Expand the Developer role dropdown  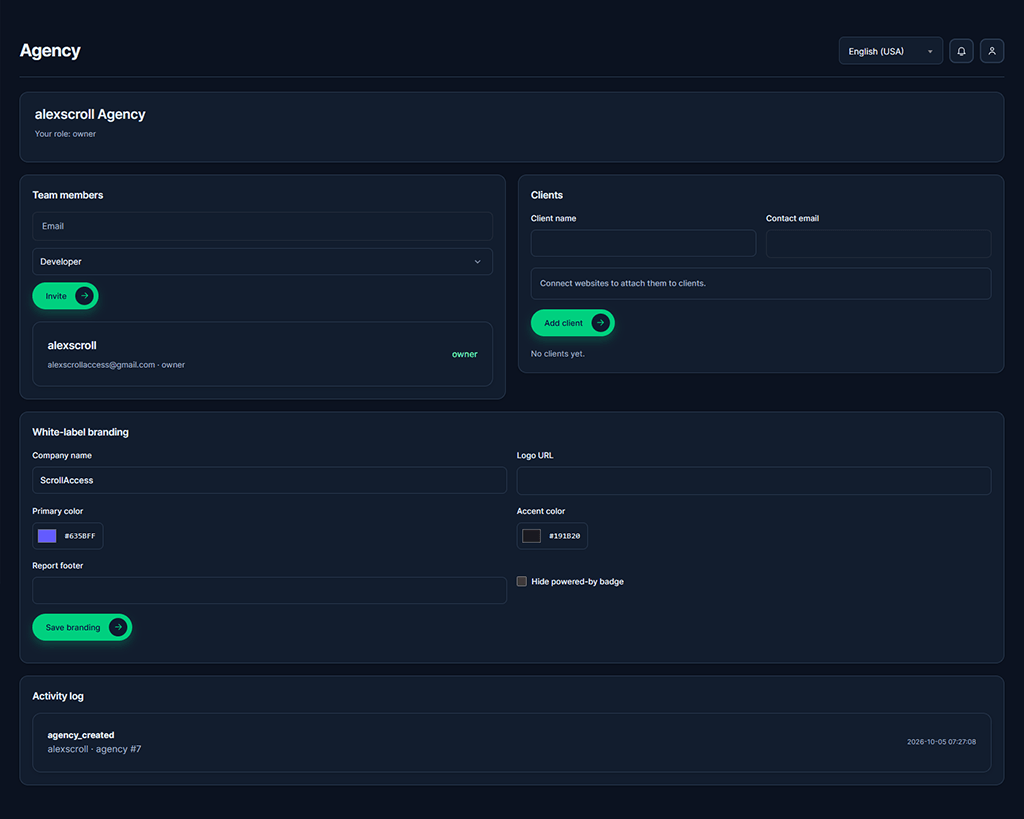[263, 261]
